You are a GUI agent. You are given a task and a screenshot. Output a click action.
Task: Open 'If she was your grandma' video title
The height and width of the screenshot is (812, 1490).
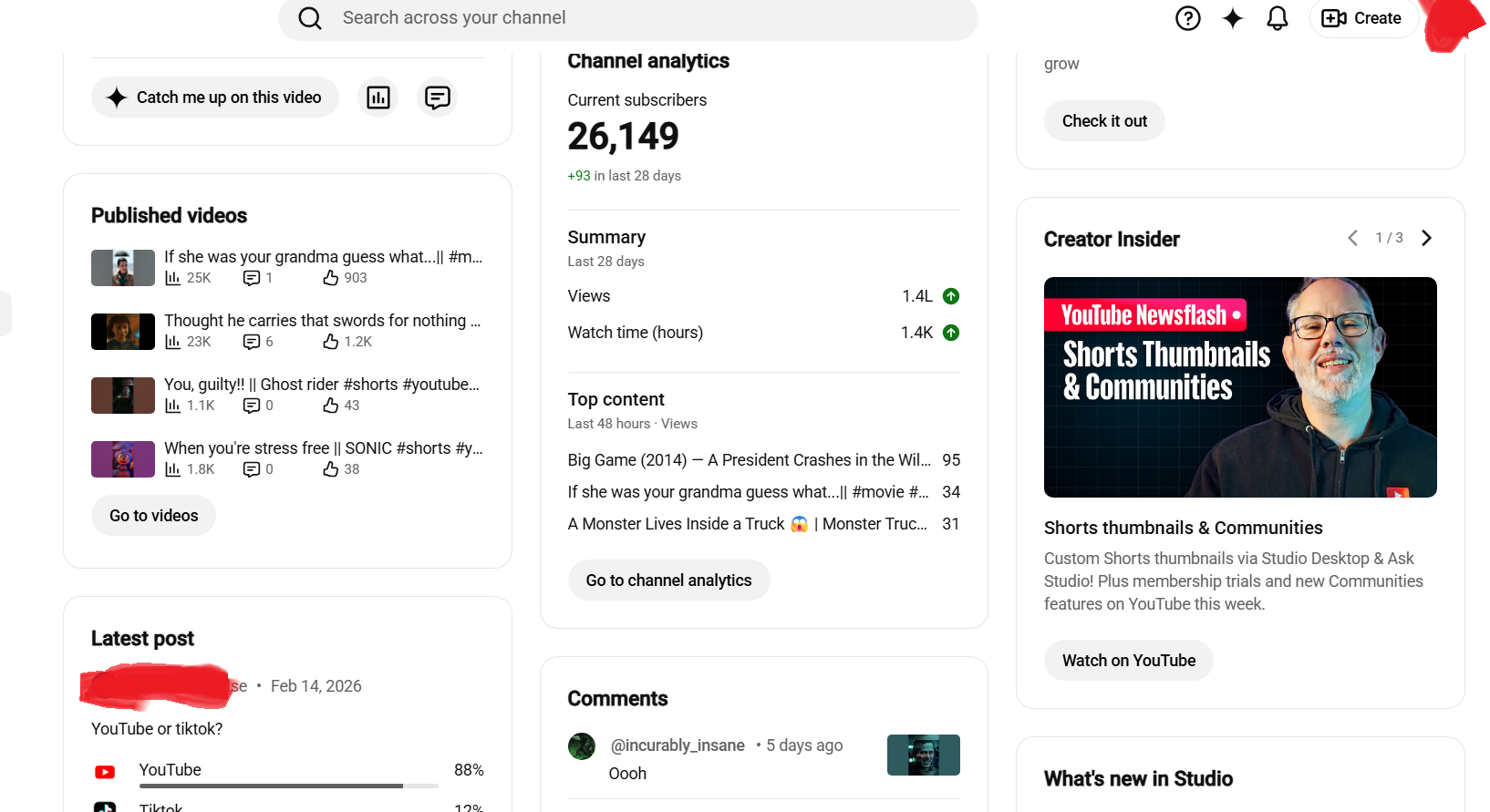(x=324, y=257)
